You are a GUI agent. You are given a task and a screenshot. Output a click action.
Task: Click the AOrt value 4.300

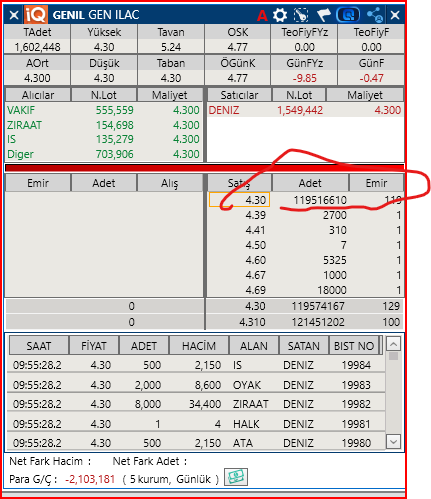tap(37, 78)
